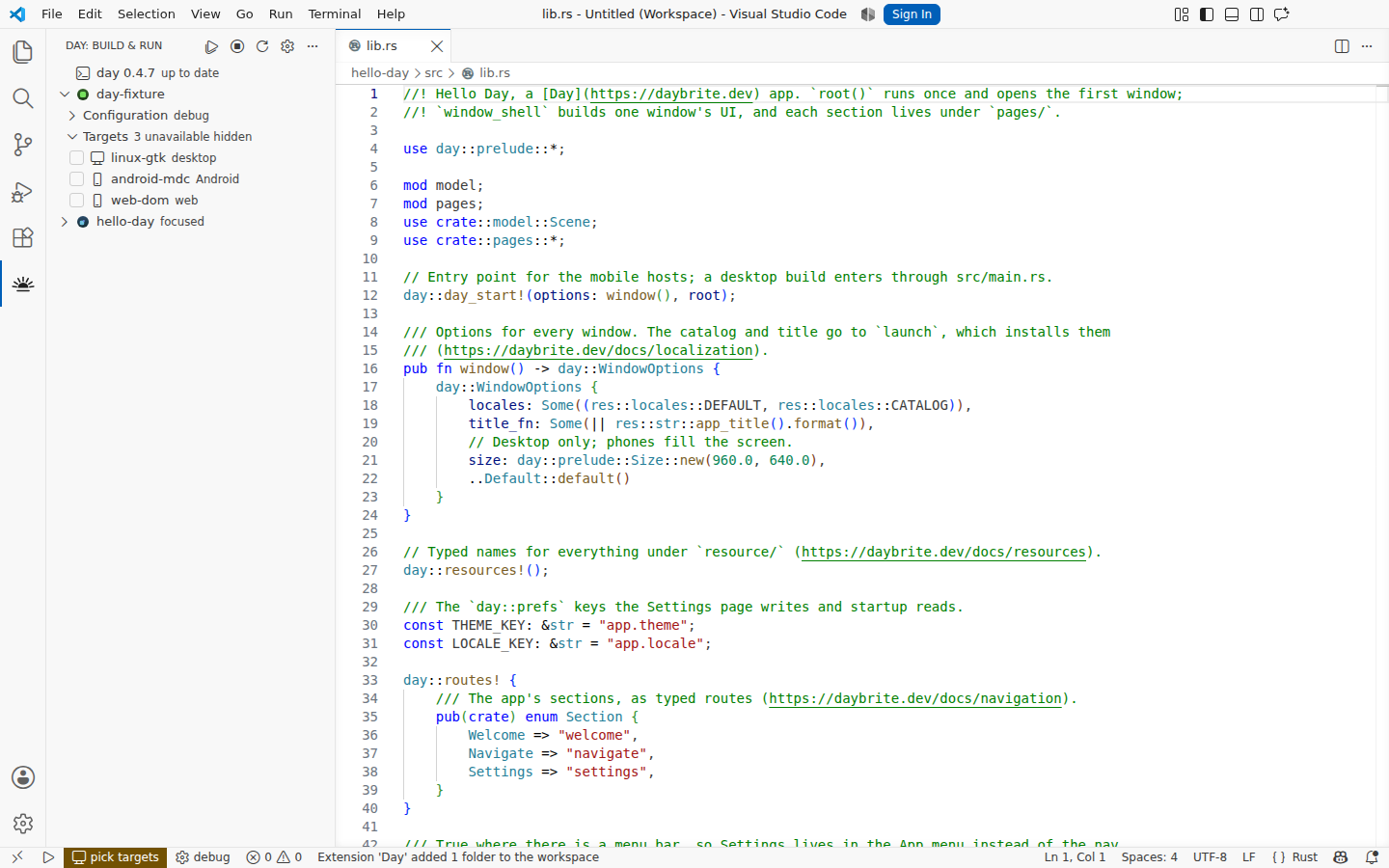The width and height of the screenshot is (1389, 868).
Task: Open the Run and Debug view
Action: (23, 191)
